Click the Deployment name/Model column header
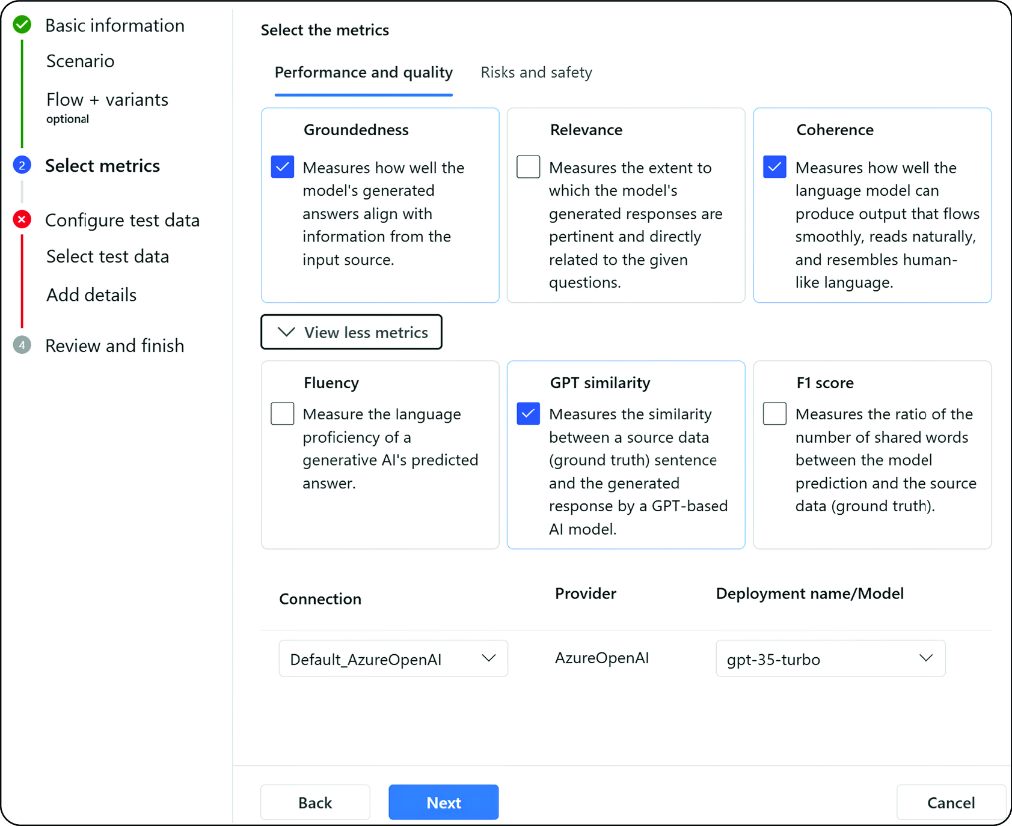The width and height of the screenshot is (1012, 826). pos(810,594)
